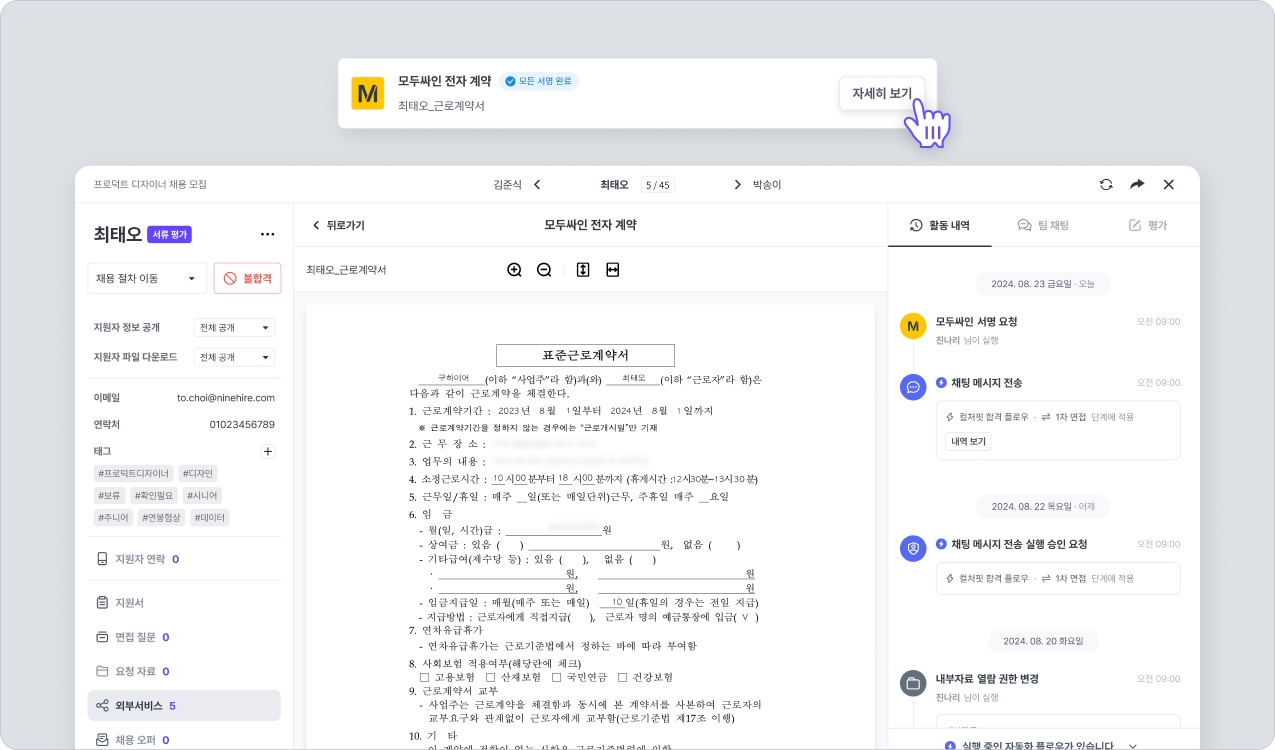Click the 모든 서명 완료 badge
The width and height of the screenshot is (1275, 750).
(539, 81)
